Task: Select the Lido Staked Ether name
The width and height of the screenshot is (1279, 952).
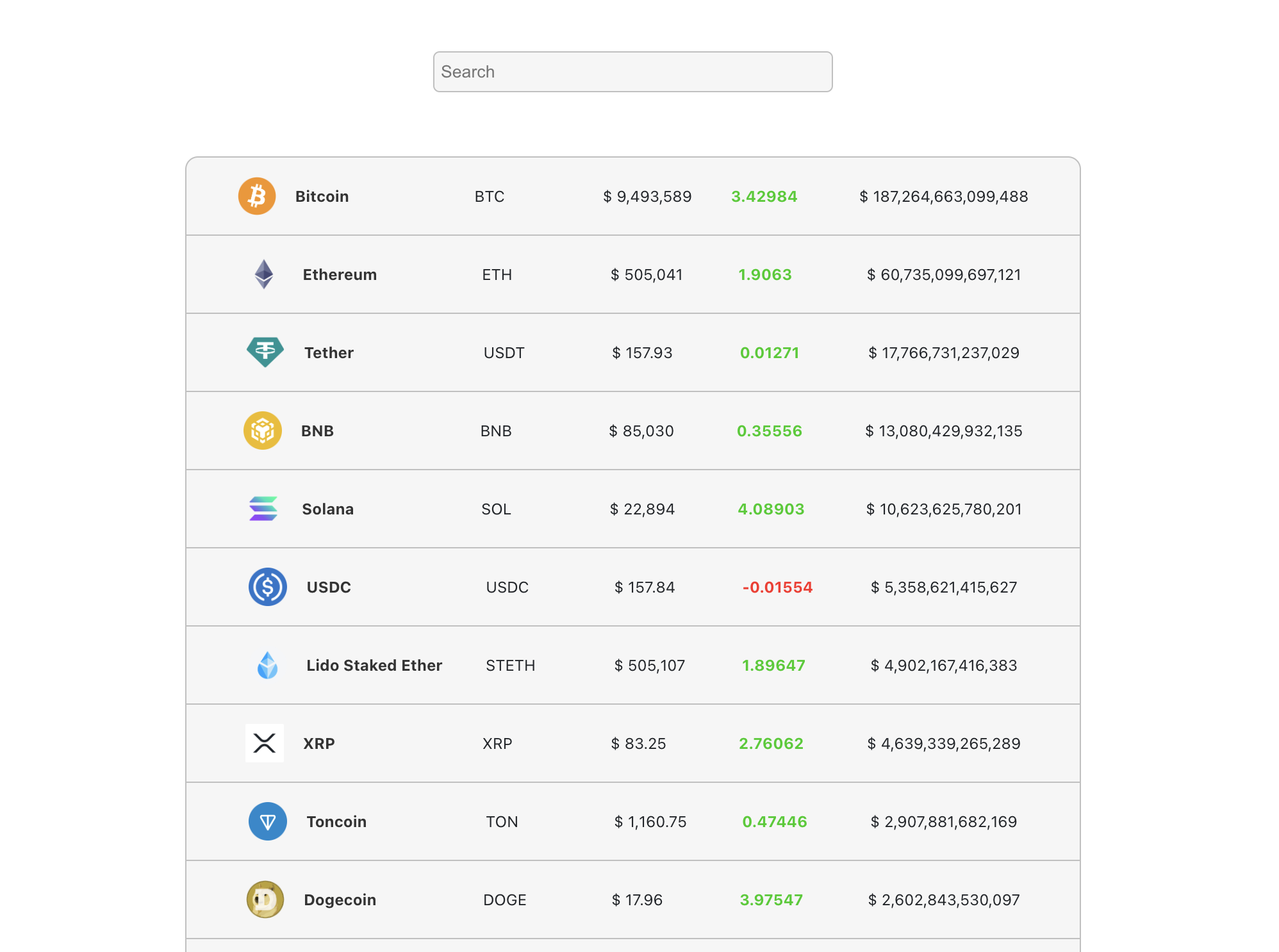Action: tap(374, 666)
